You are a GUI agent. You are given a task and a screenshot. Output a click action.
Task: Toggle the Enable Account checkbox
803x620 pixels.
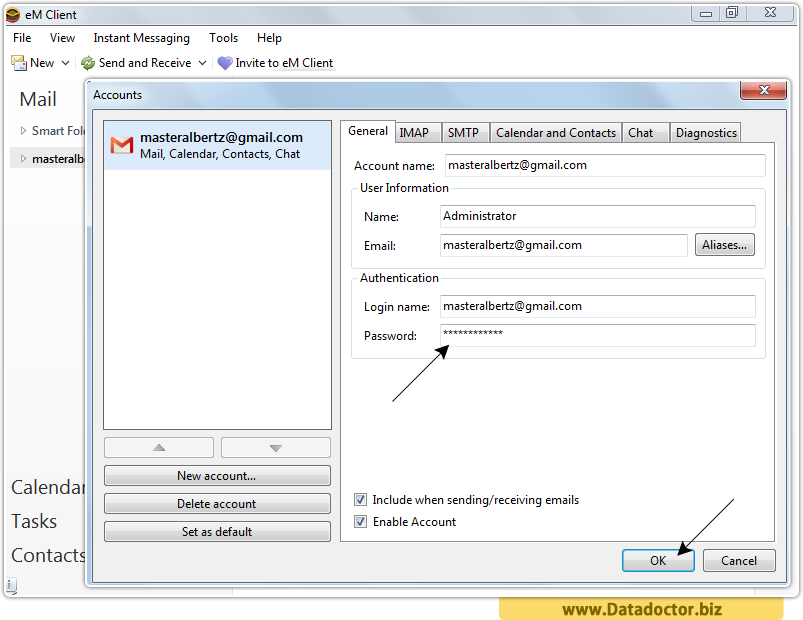coord(361,522)
